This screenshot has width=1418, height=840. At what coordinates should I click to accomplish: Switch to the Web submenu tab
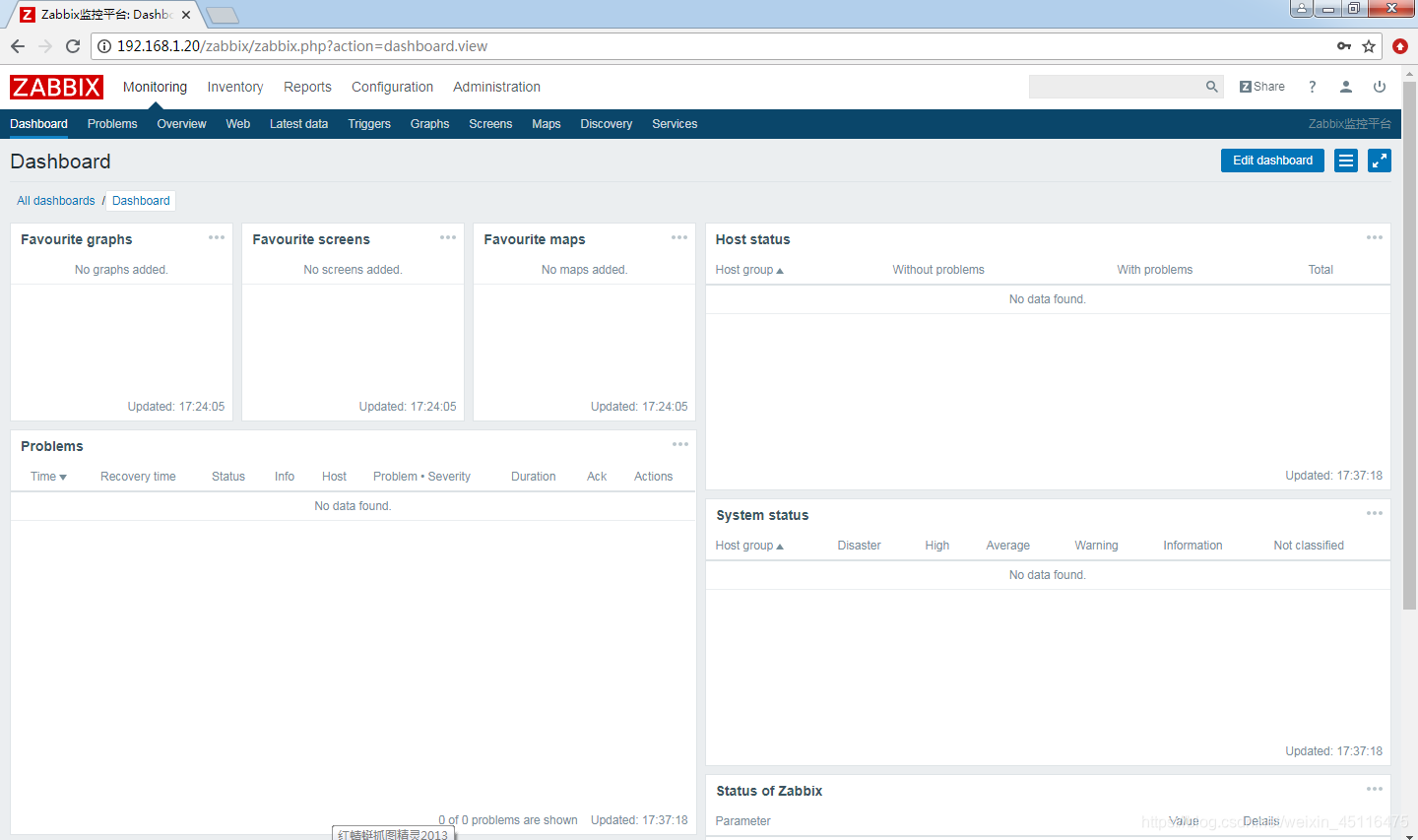click(238, 124)
